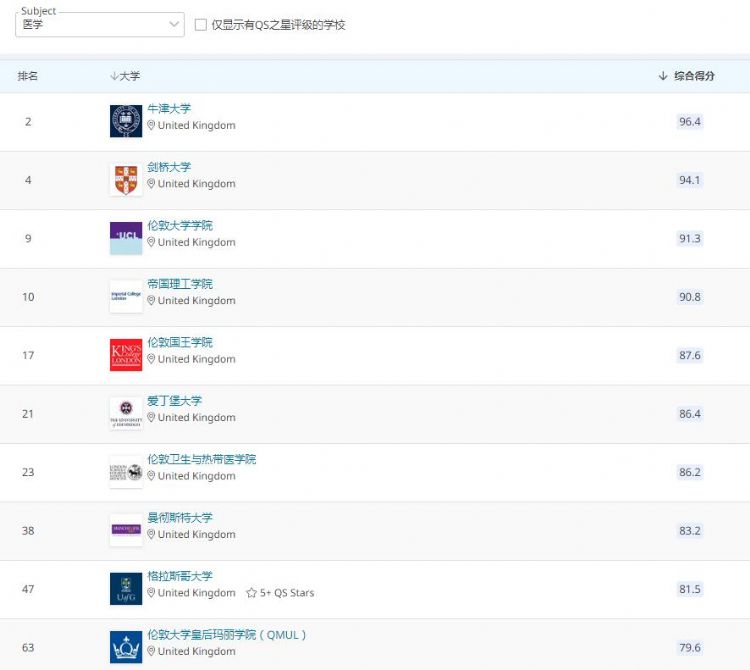Click the purple UCL logo
750x670 pixels.
pyautogui.click(x=126, y=238)
